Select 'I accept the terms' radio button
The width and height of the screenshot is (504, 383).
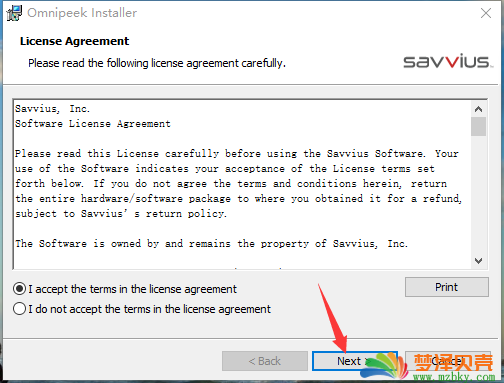[19, 289]
